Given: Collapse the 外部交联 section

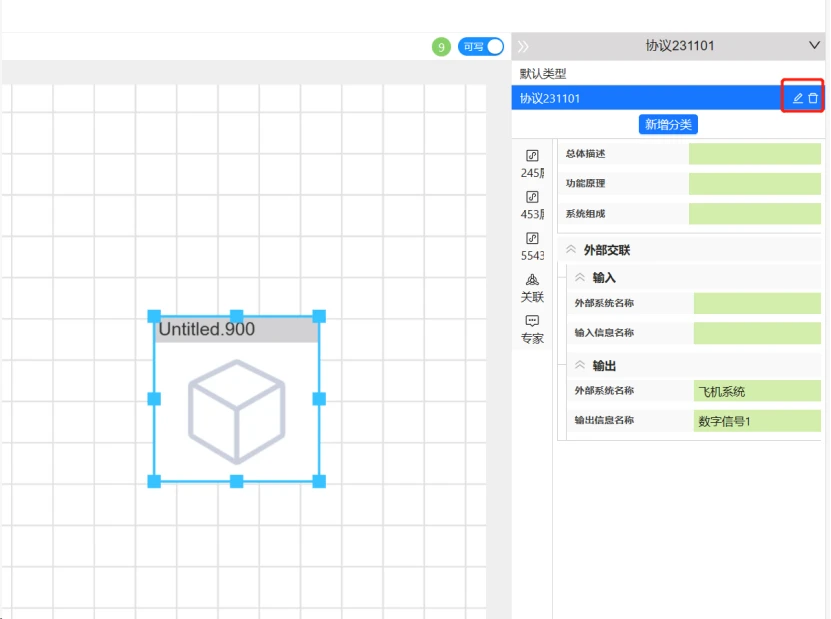Looking at the screenshot, I should click(571, 250).
